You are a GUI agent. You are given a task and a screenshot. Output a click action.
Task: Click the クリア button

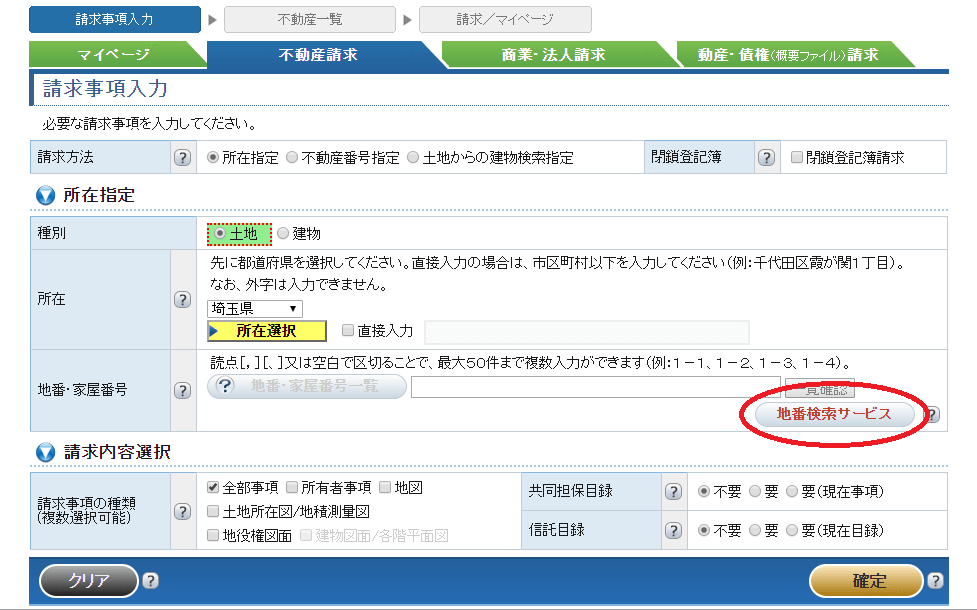coord(88,581)
